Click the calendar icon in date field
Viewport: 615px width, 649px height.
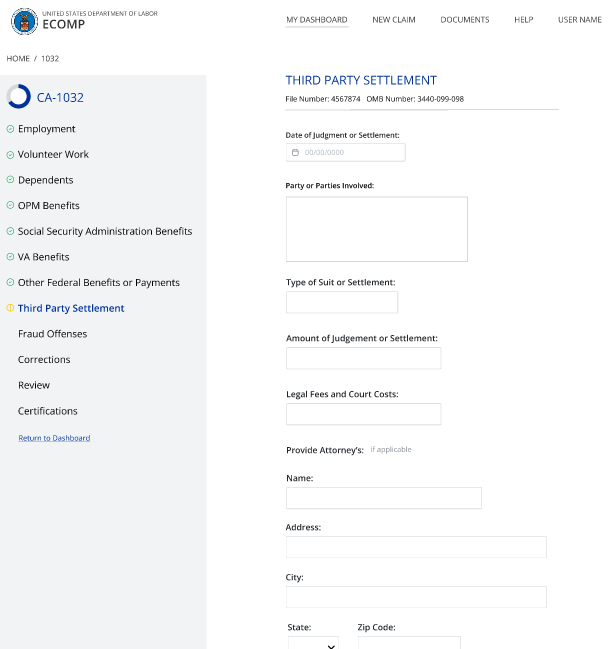[x=295, y=153]
